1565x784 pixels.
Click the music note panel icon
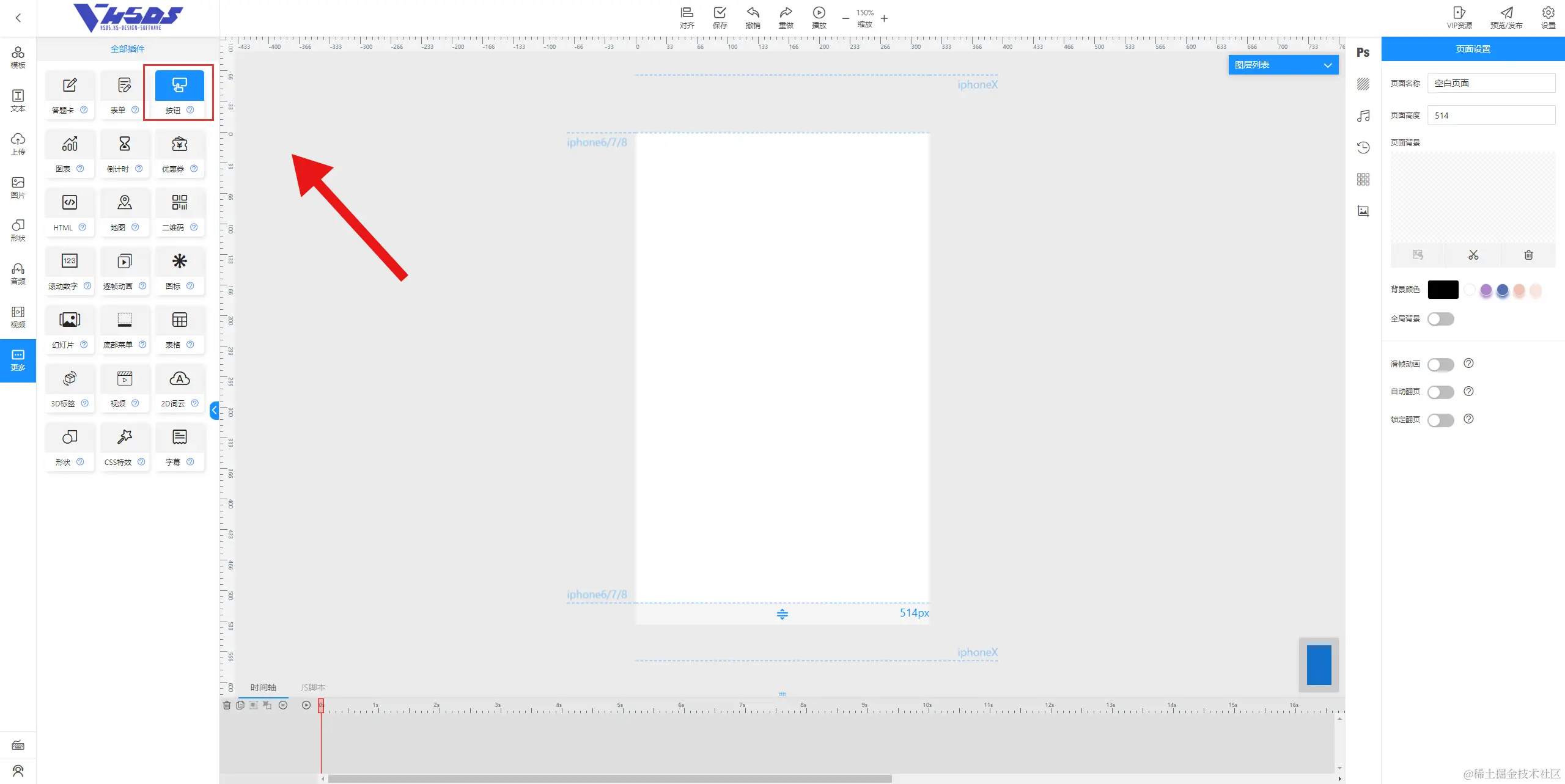tap(1363, 116)
